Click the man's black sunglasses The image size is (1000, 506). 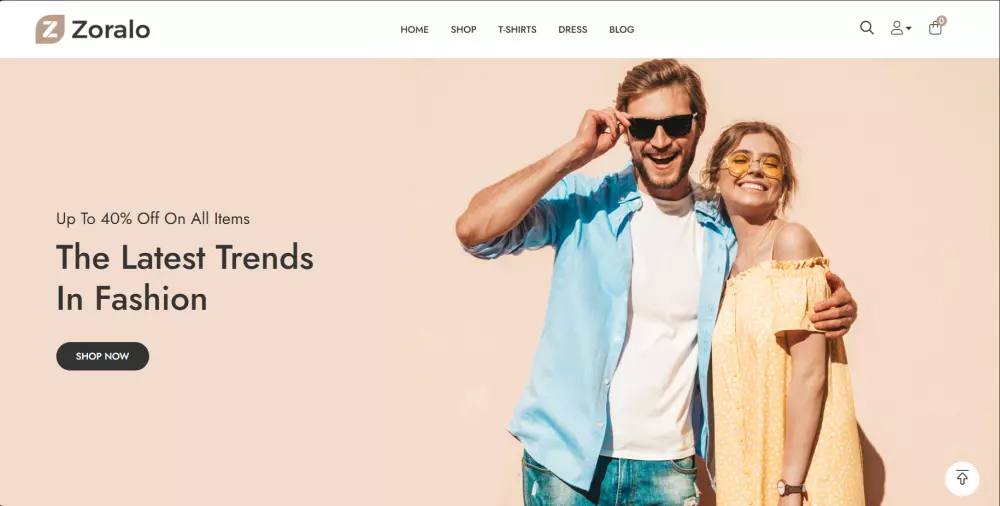click(662, 125)
